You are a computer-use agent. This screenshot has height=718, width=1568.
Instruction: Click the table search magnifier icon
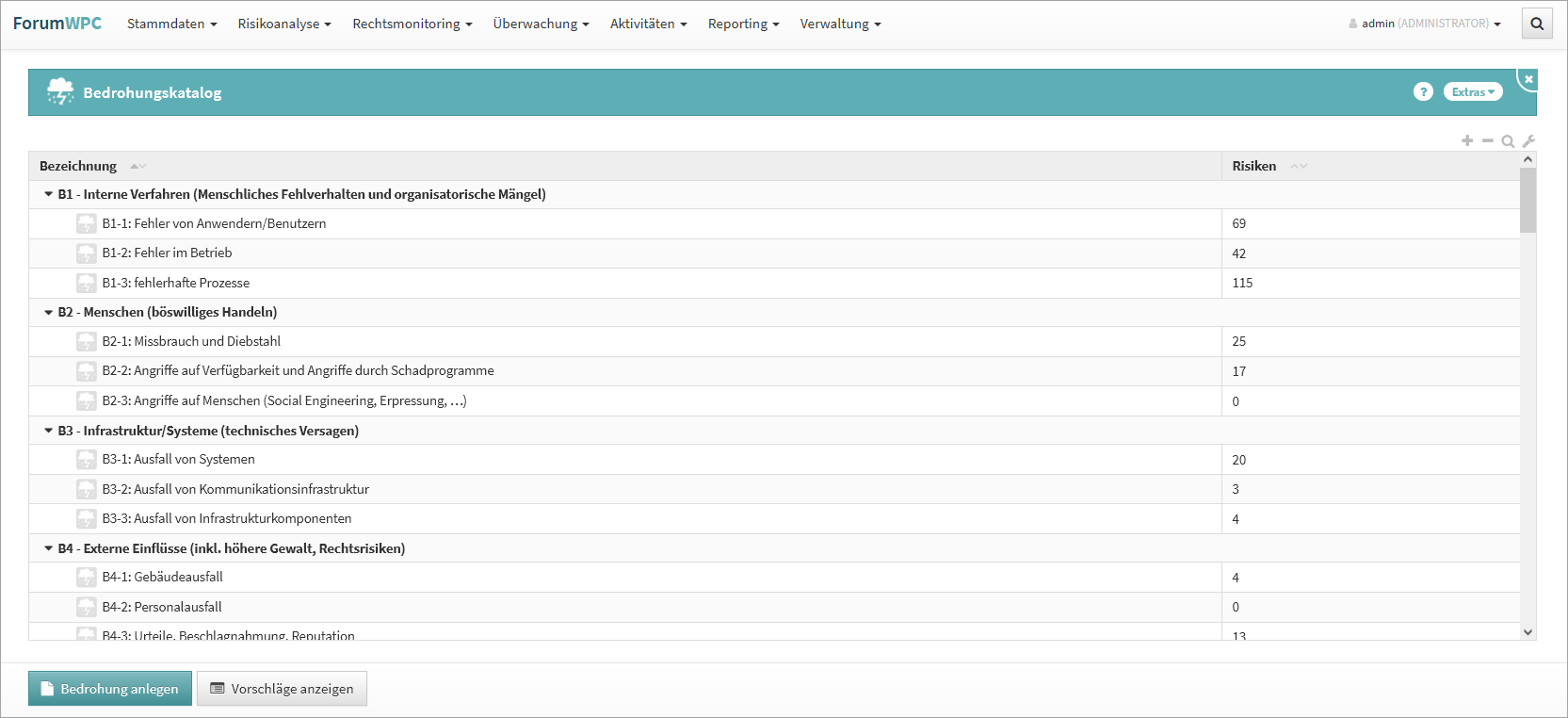1508,141
